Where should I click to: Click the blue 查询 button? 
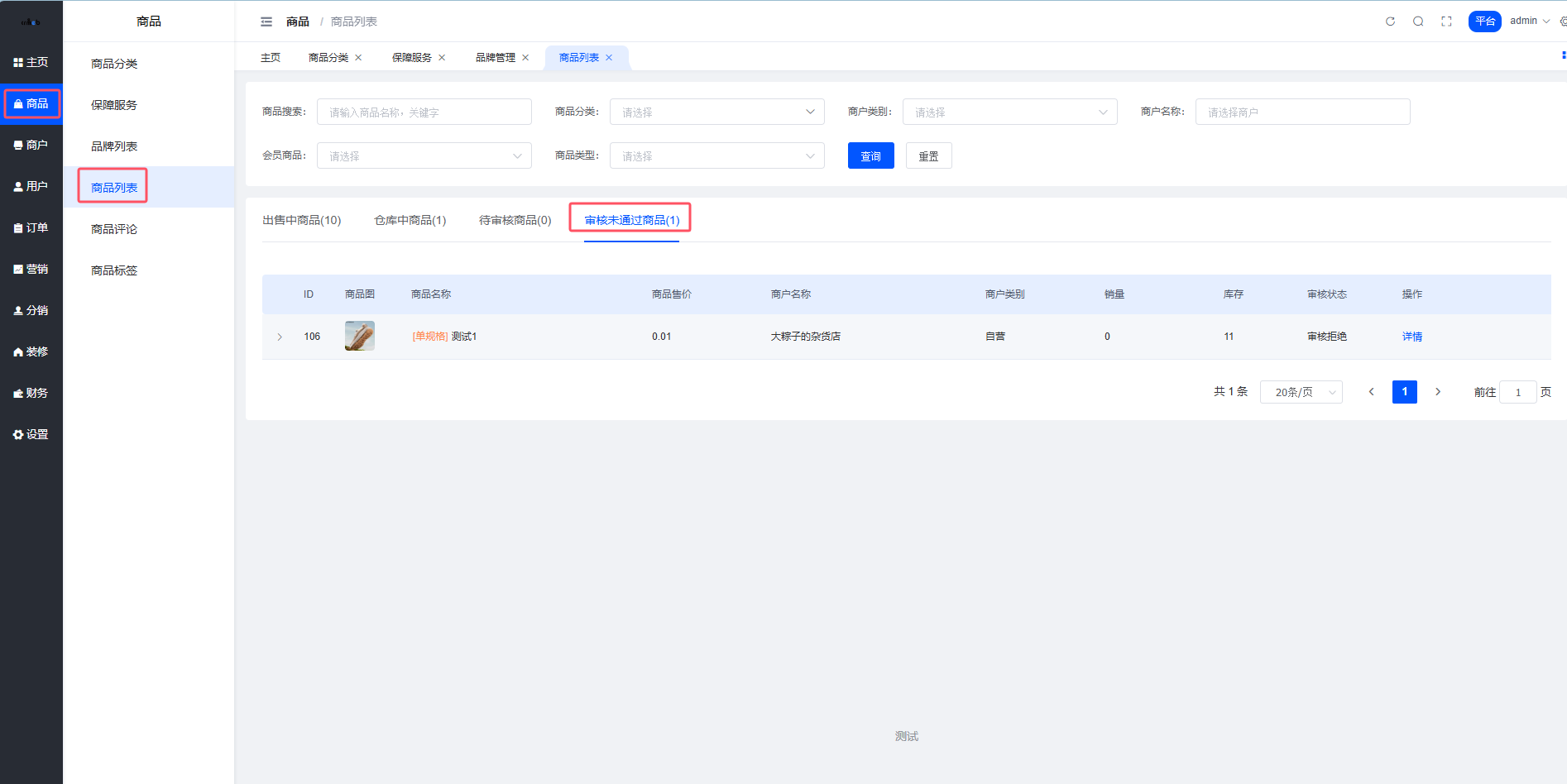point(870,156)
